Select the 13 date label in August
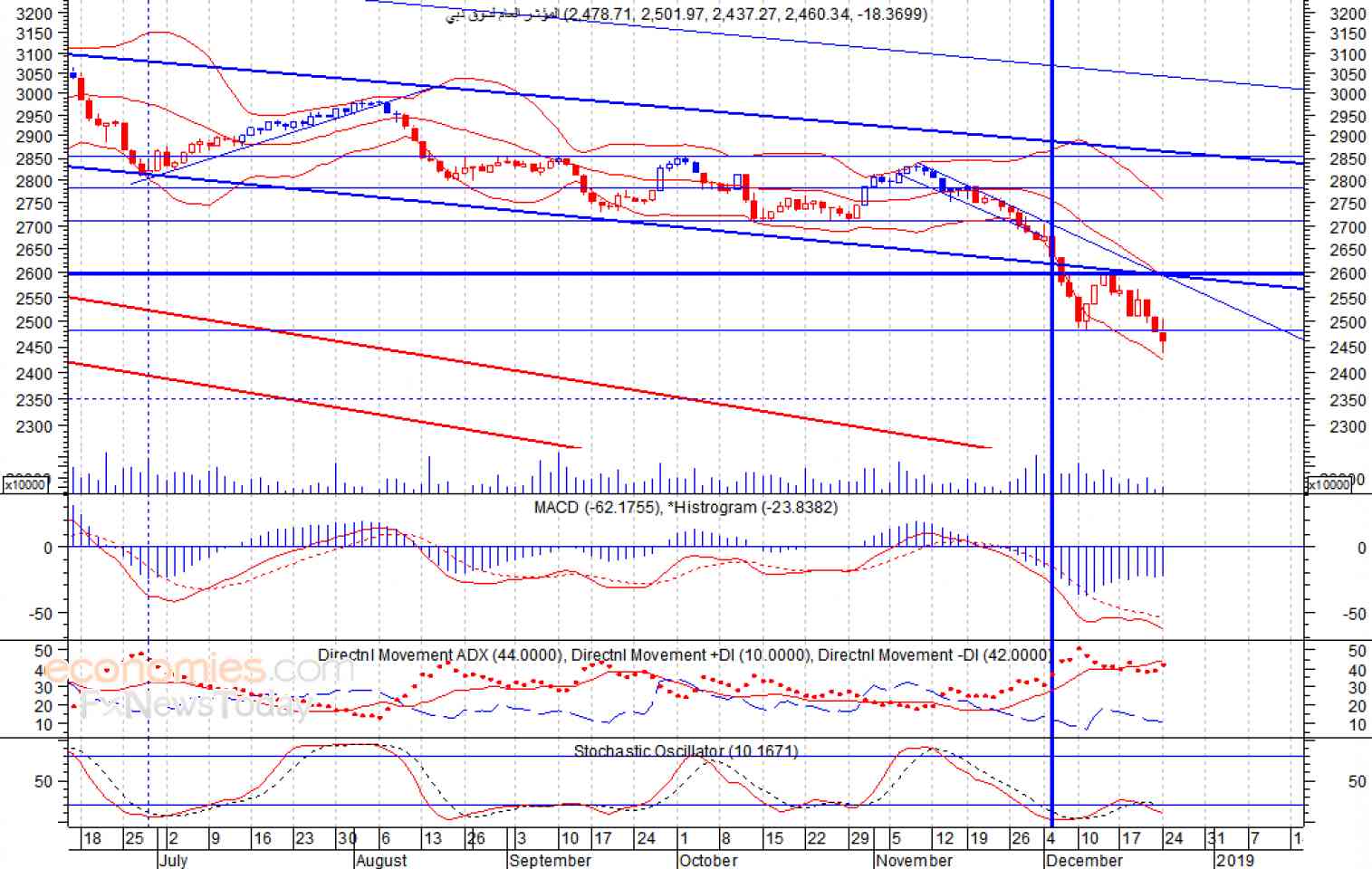This screenshot has width=1372, height=869. 433,838
